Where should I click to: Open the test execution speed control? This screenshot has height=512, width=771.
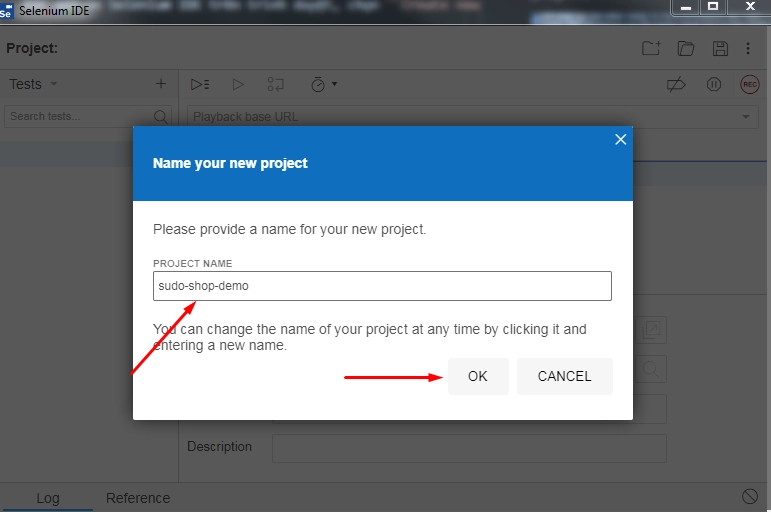(323, 85)
